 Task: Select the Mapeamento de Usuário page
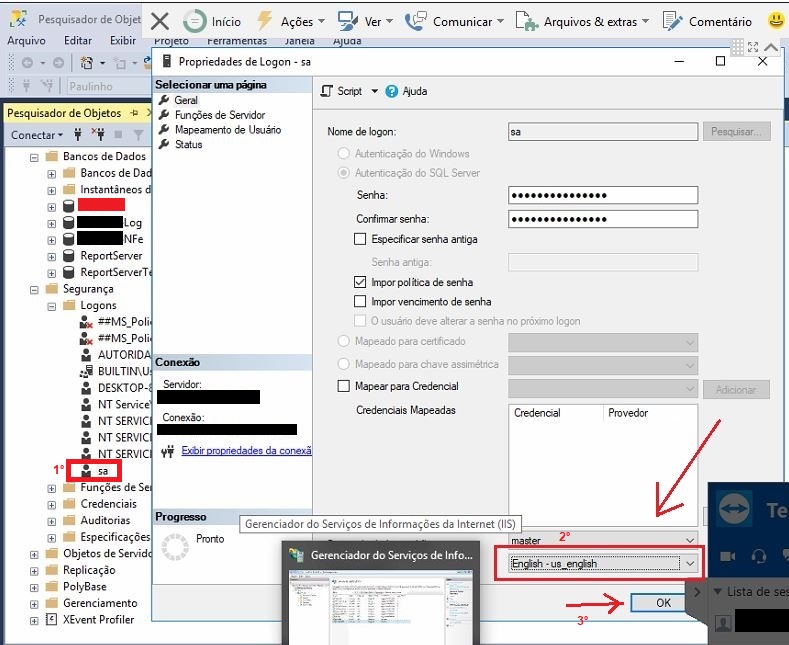tap(227, 129)
